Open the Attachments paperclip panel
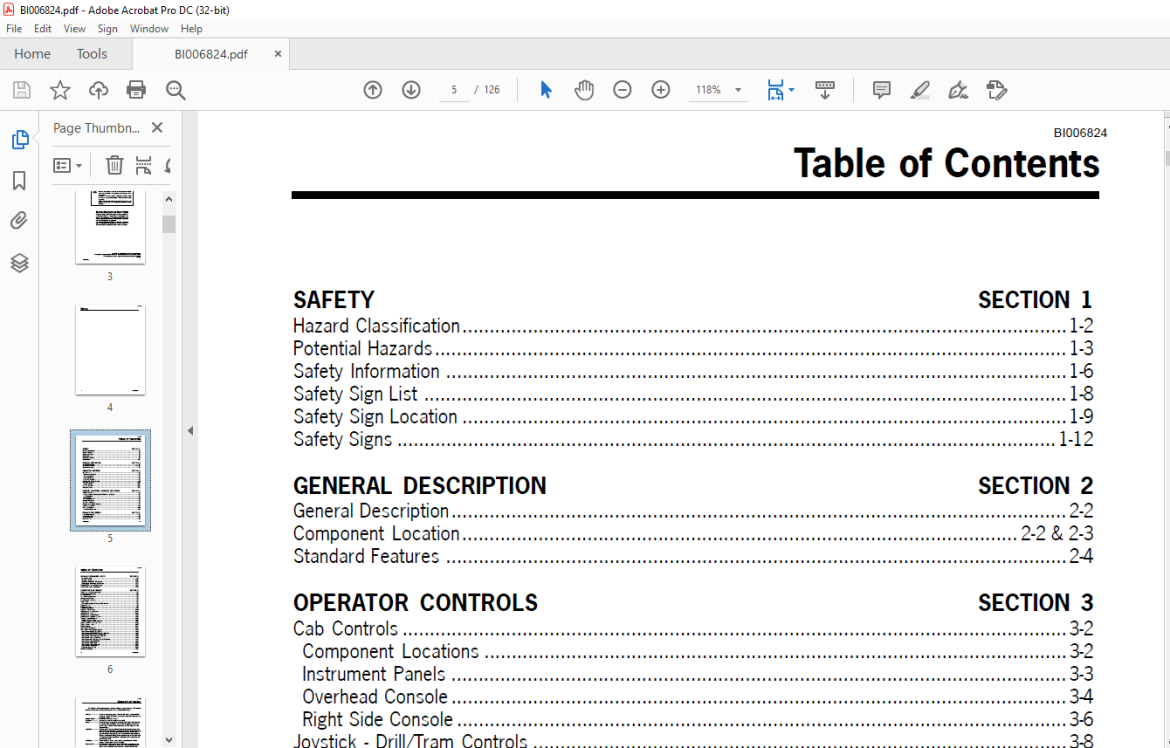 coord(19,221)
